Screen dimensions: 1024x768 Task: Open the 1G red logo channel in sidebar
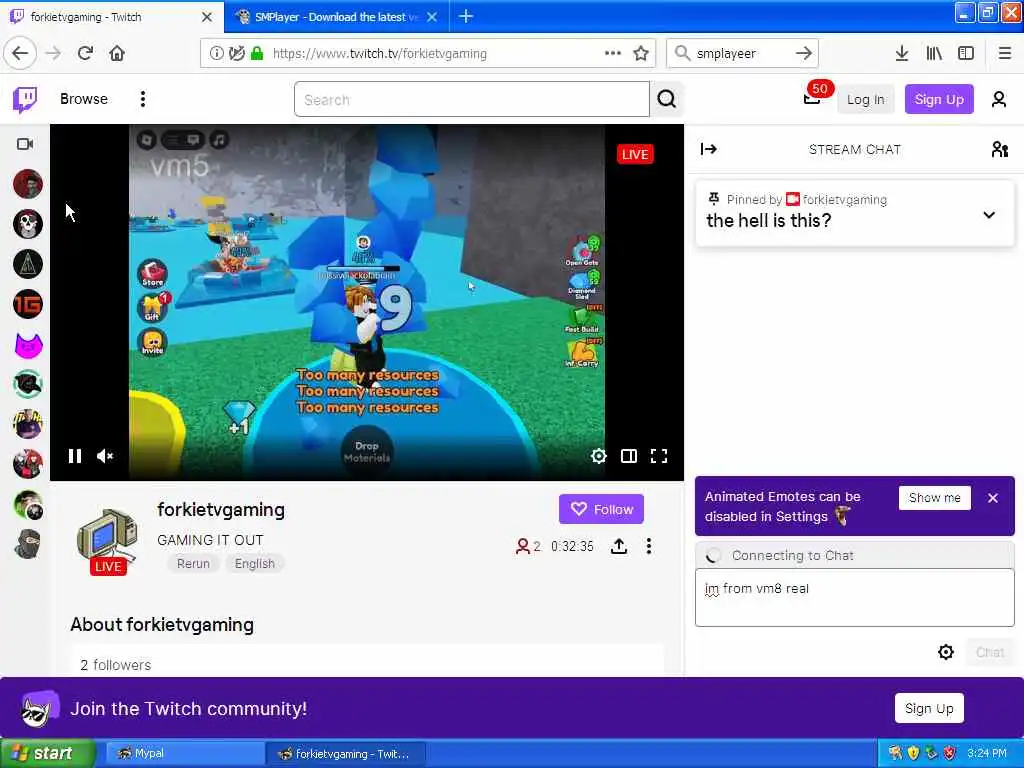point(27,304)
